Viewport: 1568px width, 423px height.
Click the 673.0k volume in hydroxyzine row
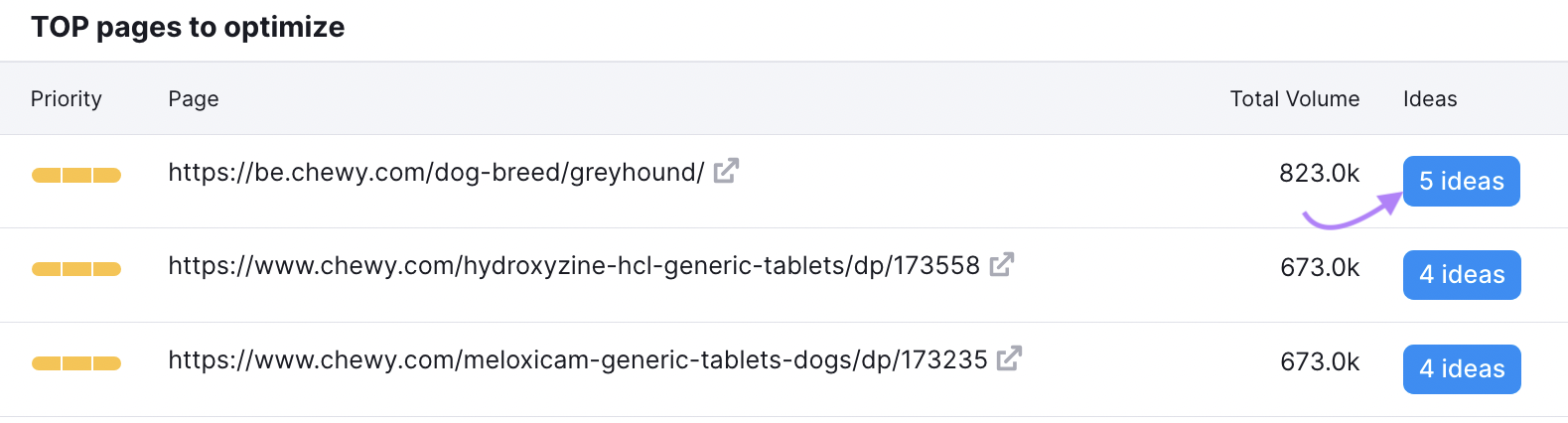click(x=1320, y=268)
